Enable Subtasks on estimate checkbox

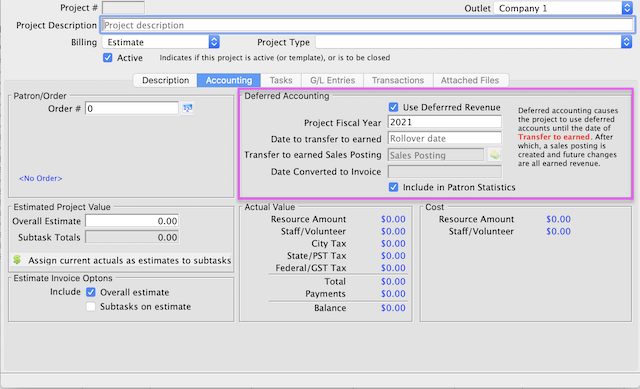[91, 307]
